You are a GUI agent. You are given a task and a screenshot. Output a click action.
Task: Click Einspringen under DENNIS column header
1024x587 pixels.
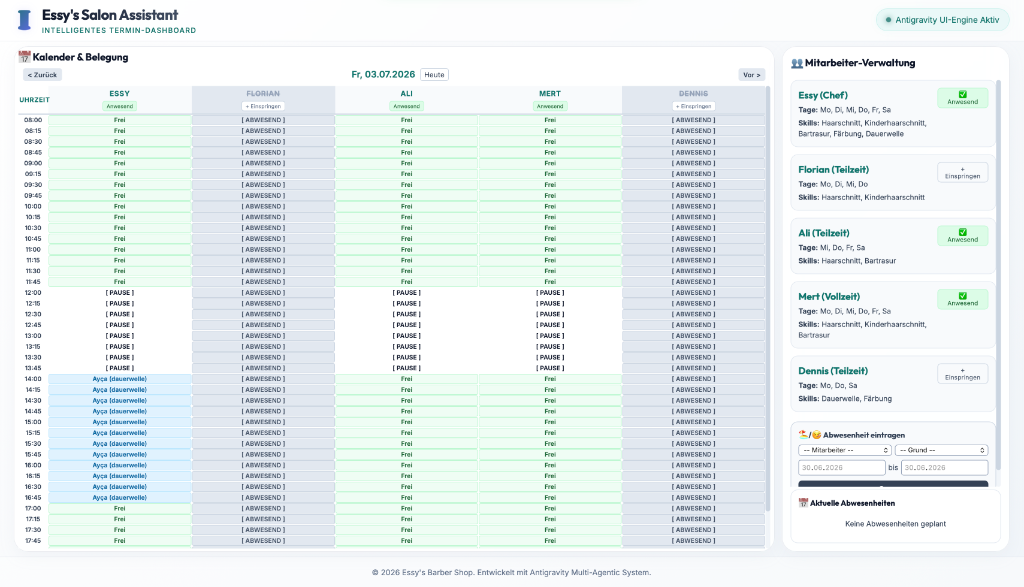tap(694, 106)
